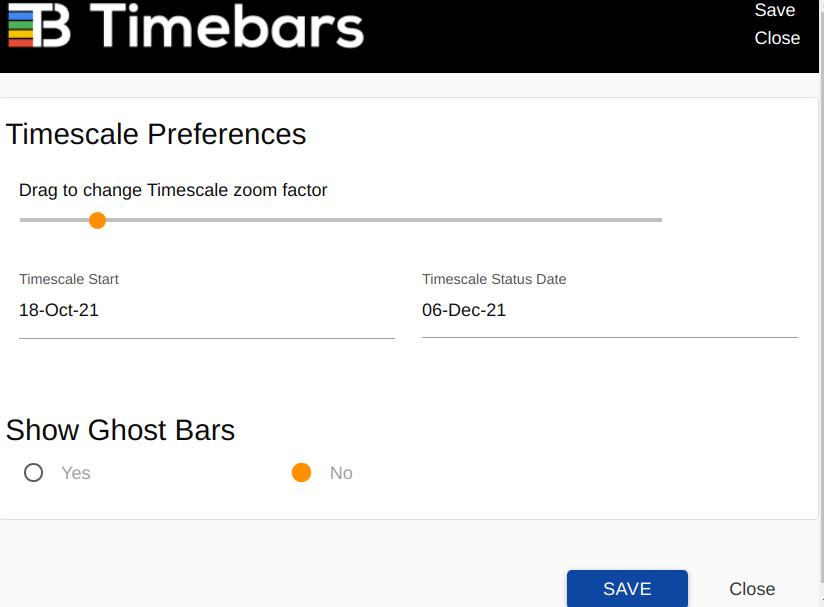The height and width of the screenshot is (607, 824).
Task: Click the Timescale Status Date field
Action: 609,311
